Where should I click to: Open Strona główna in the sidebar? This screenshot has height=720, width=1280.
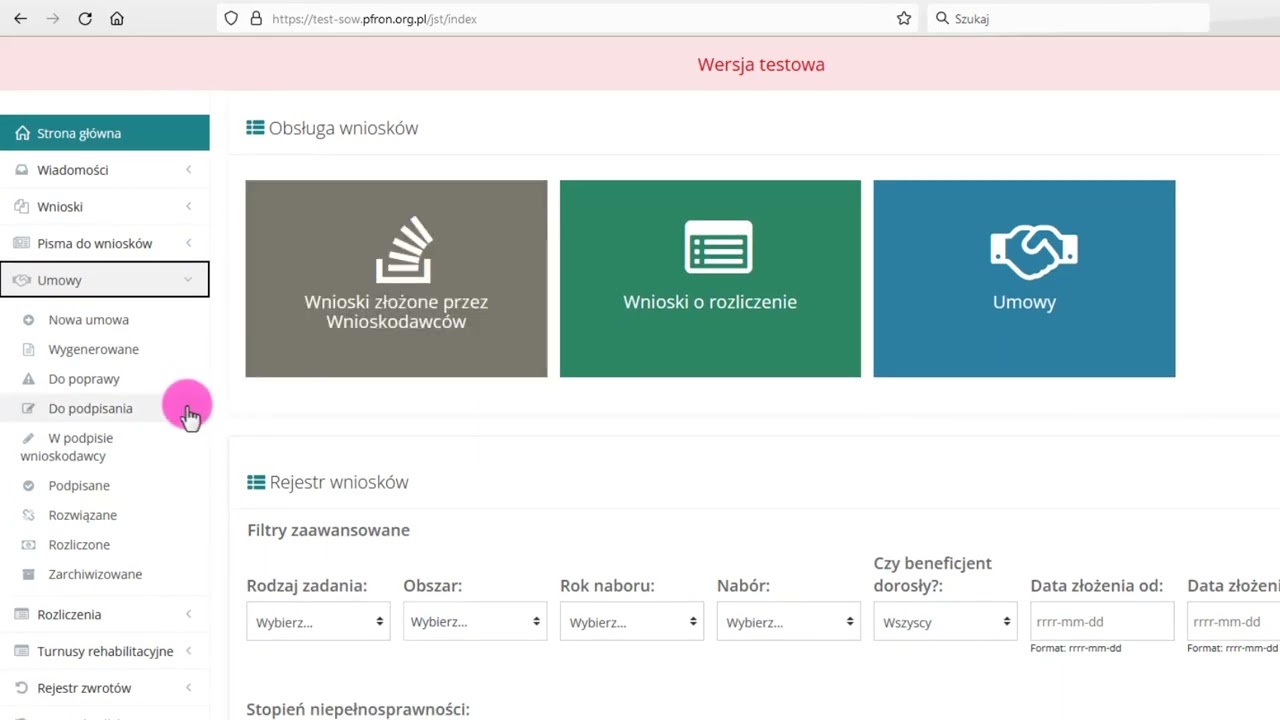click(x=79, y=133)
